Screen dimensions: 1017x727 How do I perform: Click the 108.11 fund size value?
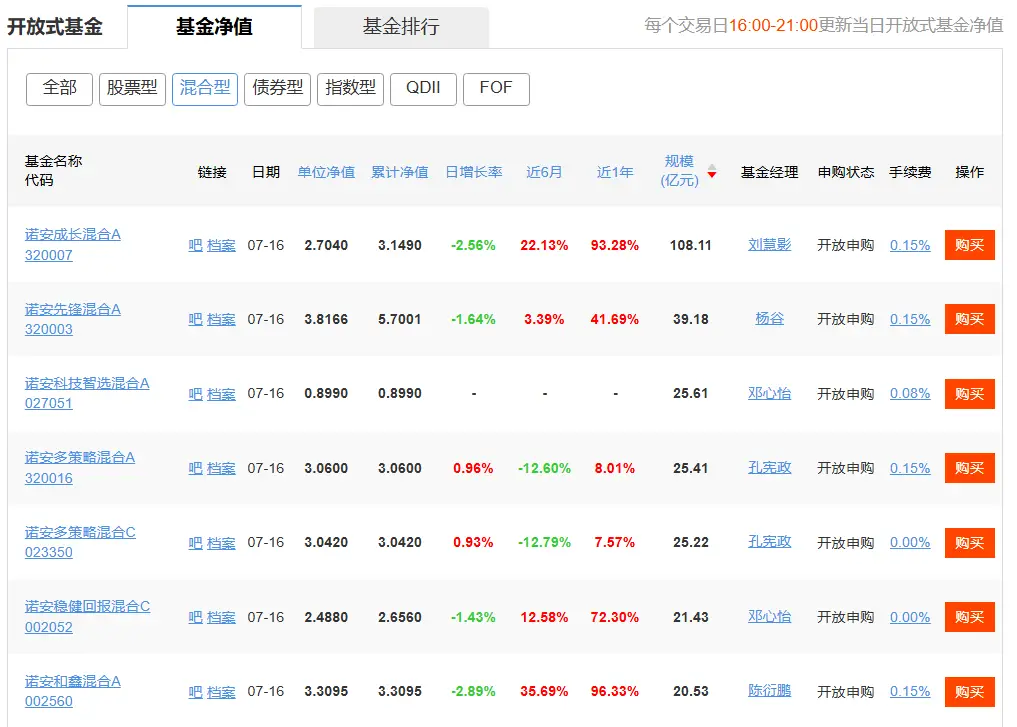tap(691, 245)
